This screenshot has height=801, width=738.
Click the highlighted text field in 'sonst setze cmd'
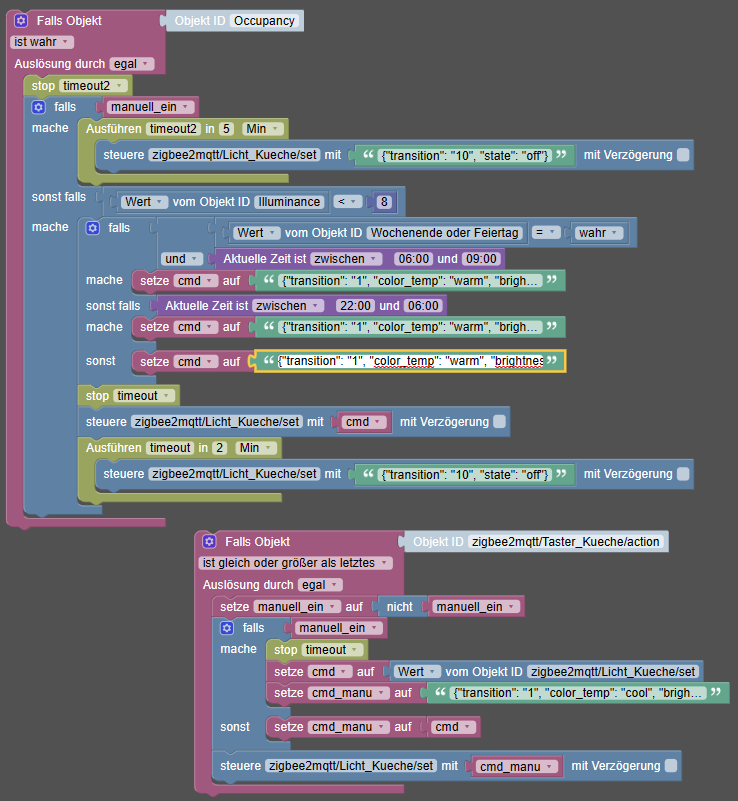click(410, 361)
